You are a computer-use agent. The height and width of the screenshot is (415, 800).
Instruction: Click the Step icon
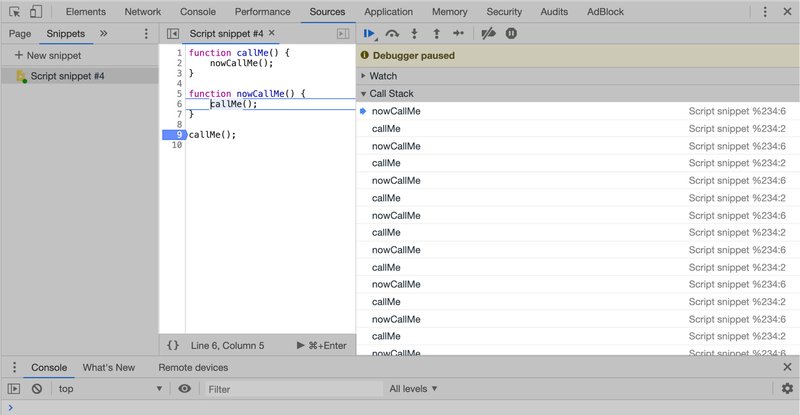[x=458, y=34]
